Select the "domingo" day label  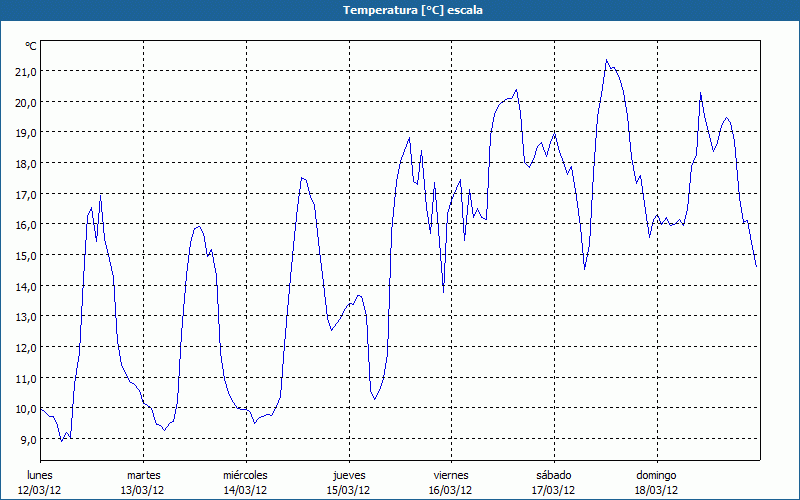(x=656, y=474)
